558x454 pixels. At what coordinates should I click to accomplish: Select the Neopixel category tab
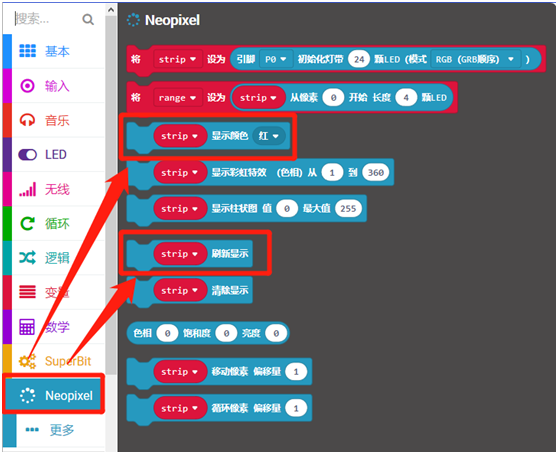[x=54, y=395]
